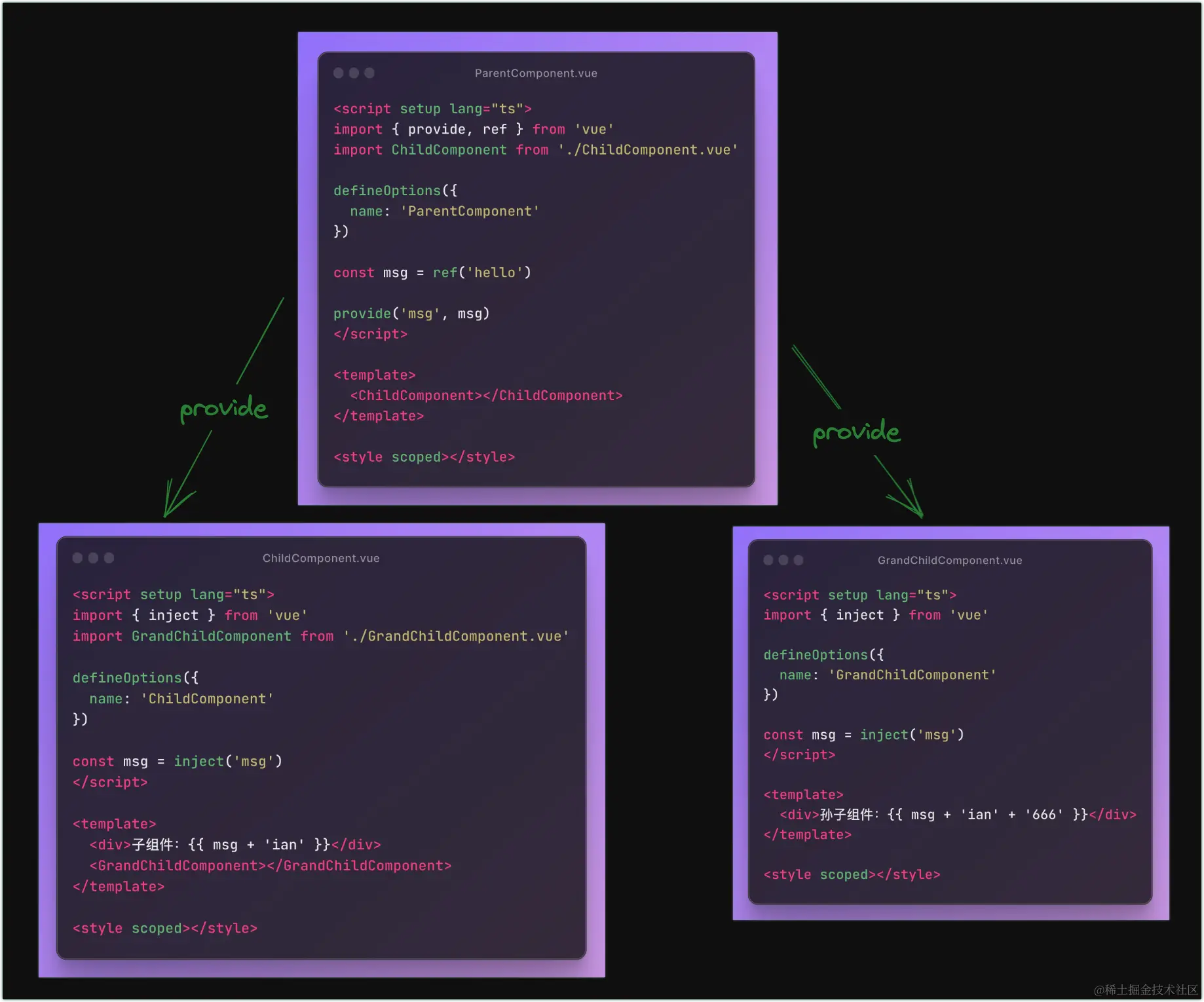Click <style scoped> line in GrandChildComponent.vue
The image size is (1204, 1002).
click(x=852, y=875)
